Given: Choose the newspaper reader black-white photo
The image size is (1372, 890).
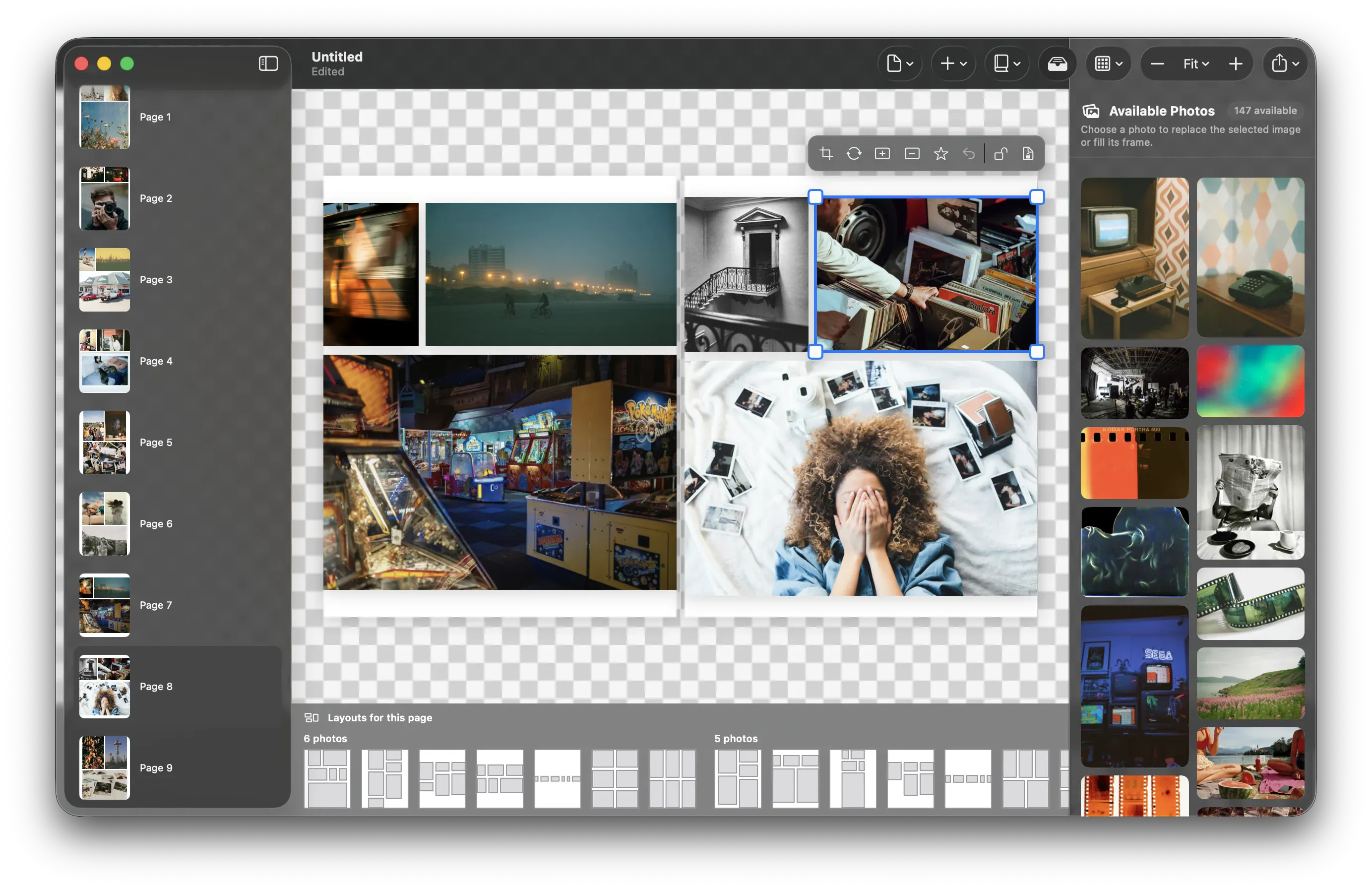Looking at the screenshot, I should pyautogui.click(x=1250, y=492).
